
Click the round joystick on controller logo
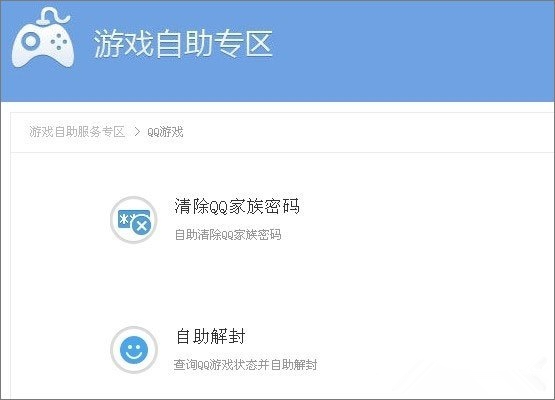(30, 41)
